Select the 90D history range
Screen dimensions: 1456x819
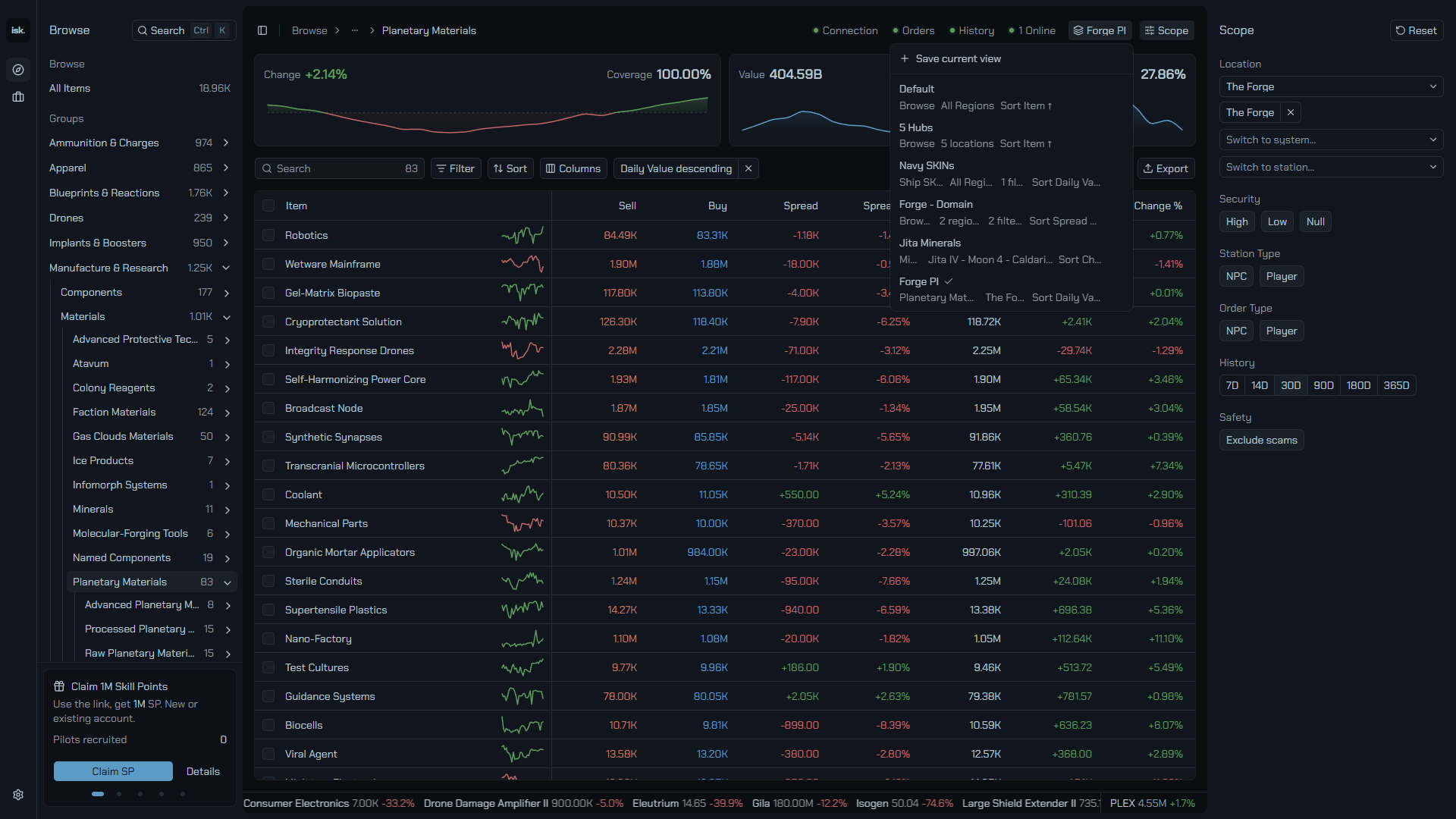(1323, 385)
